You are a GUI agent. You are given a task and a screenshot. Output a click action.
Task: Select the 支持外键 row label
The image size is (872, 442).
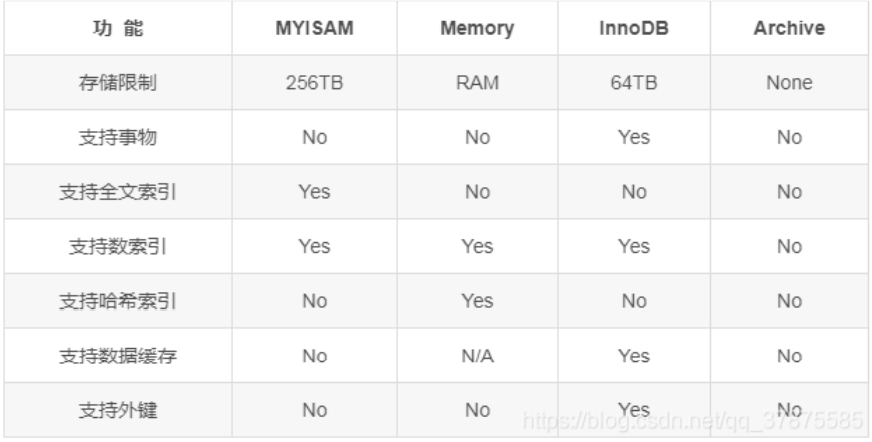(118, 410)
